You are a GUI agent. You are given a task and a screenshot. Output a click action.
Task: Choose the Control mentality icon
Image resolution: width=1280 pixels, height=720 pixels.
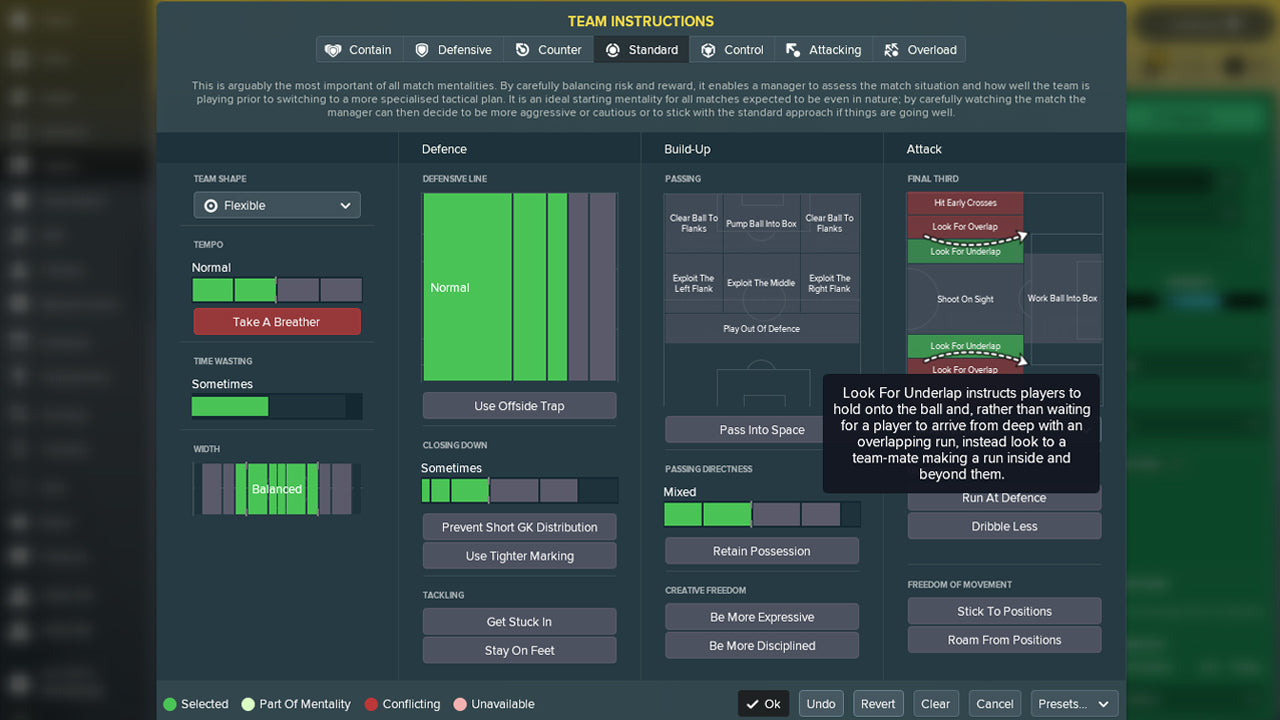point(707,49)
